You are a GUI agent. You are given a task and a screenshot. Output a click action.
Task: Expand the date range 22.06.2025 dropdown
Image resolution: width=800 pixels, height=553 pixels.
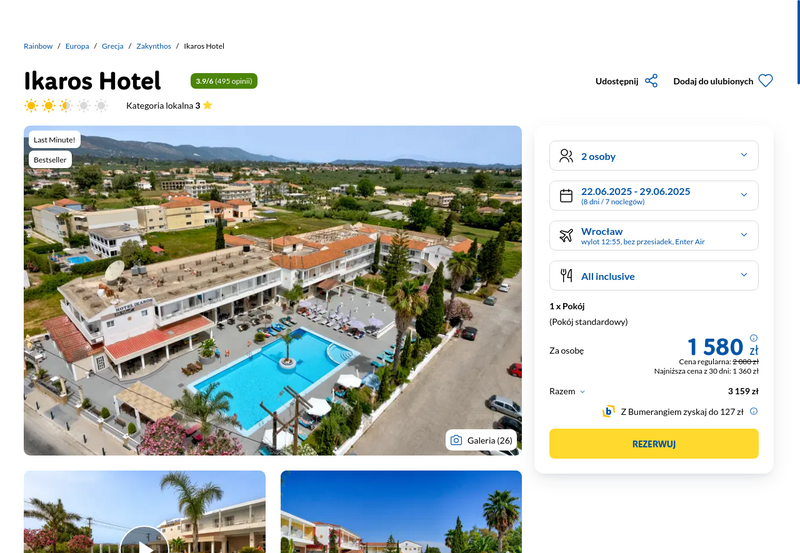click(x=654, y=195)
